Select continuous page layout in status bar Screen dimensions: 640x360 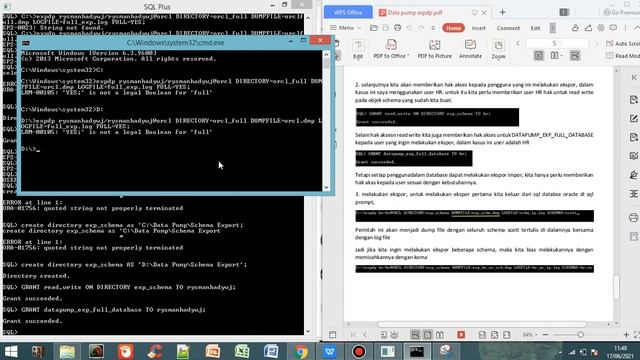tap(415, 335)
